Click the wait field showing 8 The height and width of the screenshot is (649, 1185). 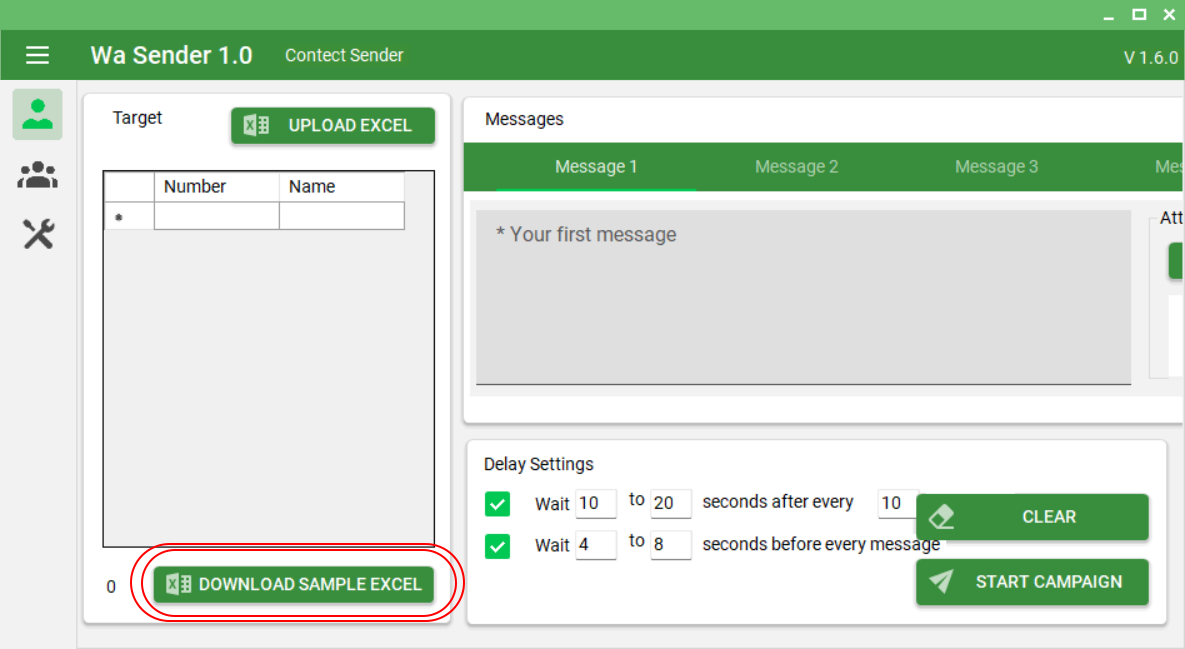coord(670,545)
